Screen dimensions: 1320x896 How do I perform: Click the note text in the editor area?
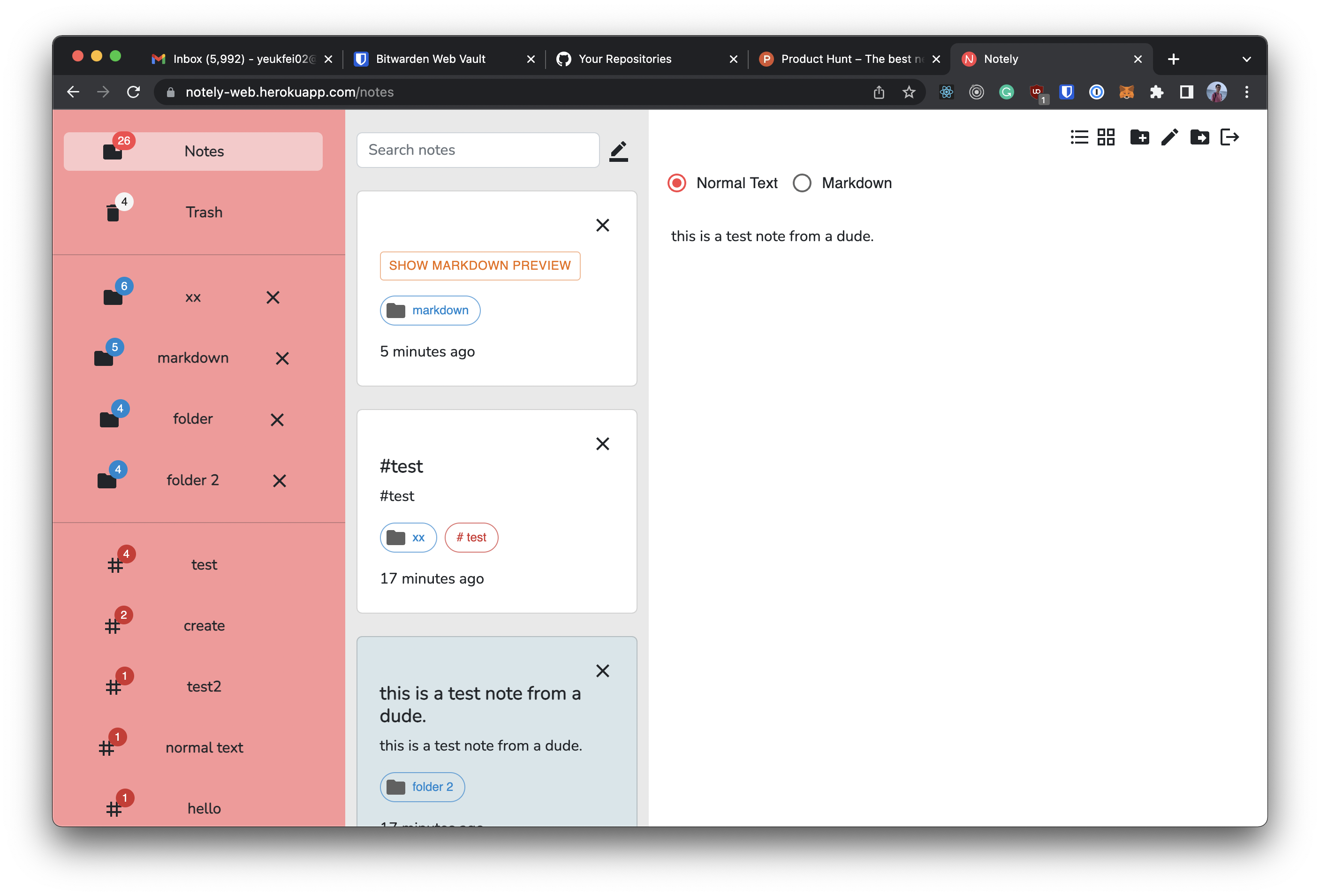[x=772, y=236]
